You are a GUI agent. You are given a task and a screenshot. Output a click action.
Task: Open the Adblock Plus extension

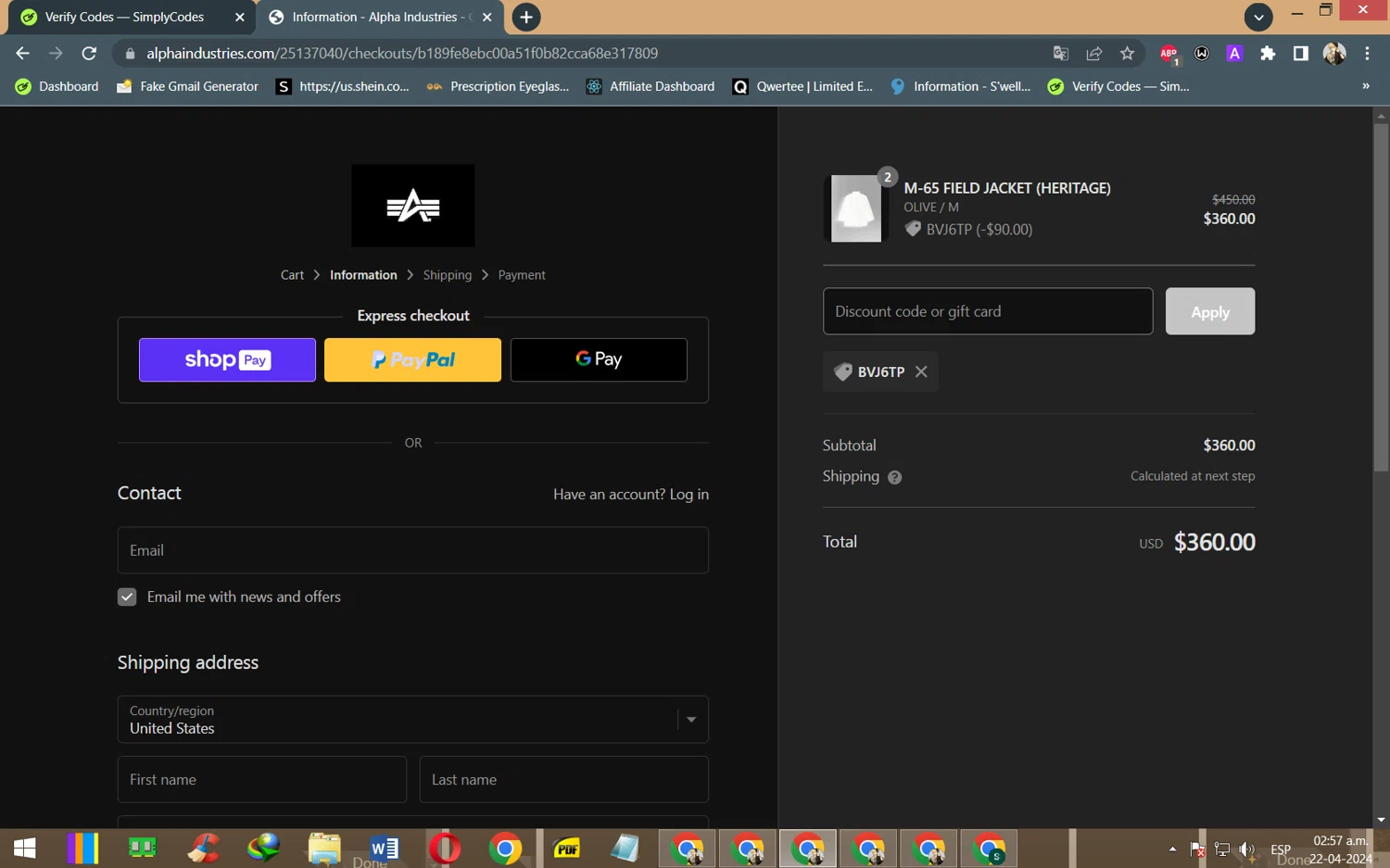pyautogui.click(x=1169, y=54)
